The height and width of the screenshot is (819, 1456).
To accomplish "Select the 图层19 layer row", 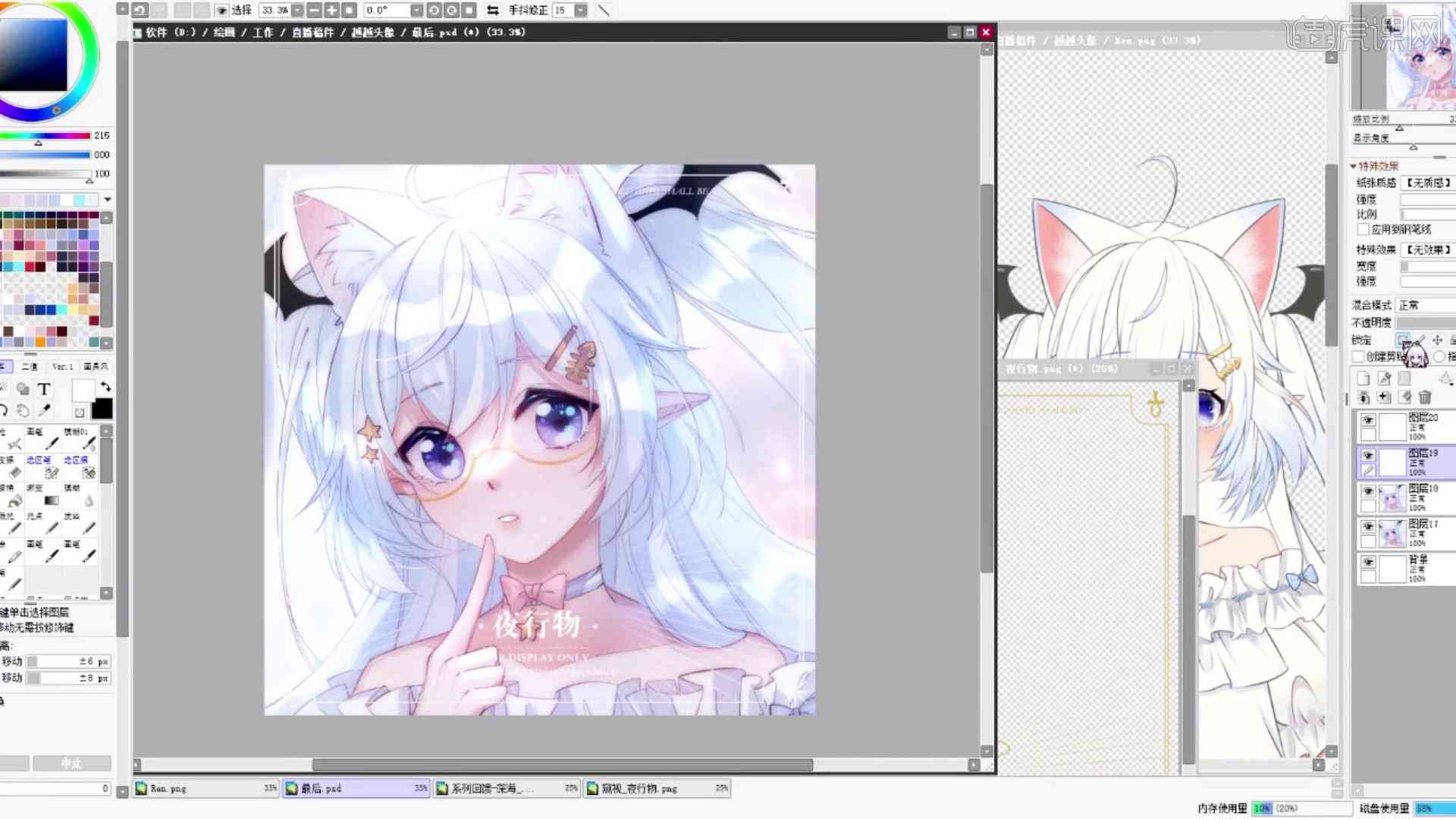I will tap(1406, 462).
